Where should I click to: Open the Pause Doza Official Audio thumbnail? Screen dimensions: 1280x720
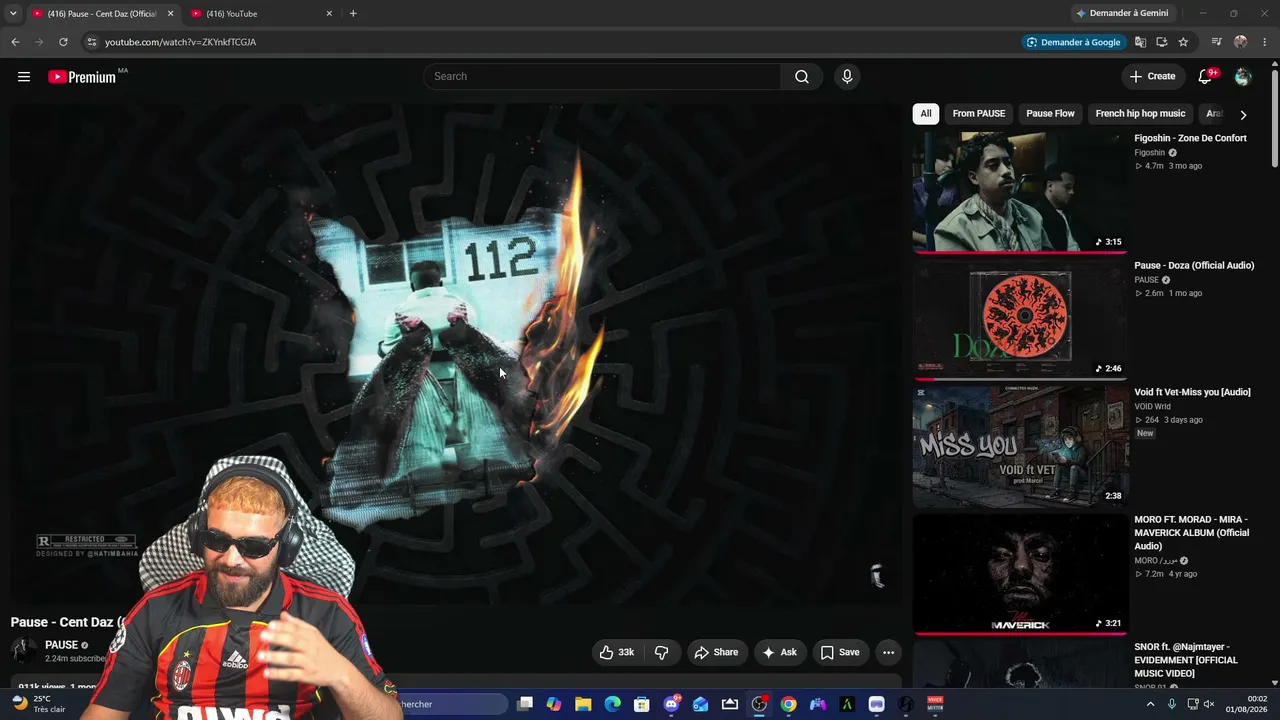point(1020,319)
